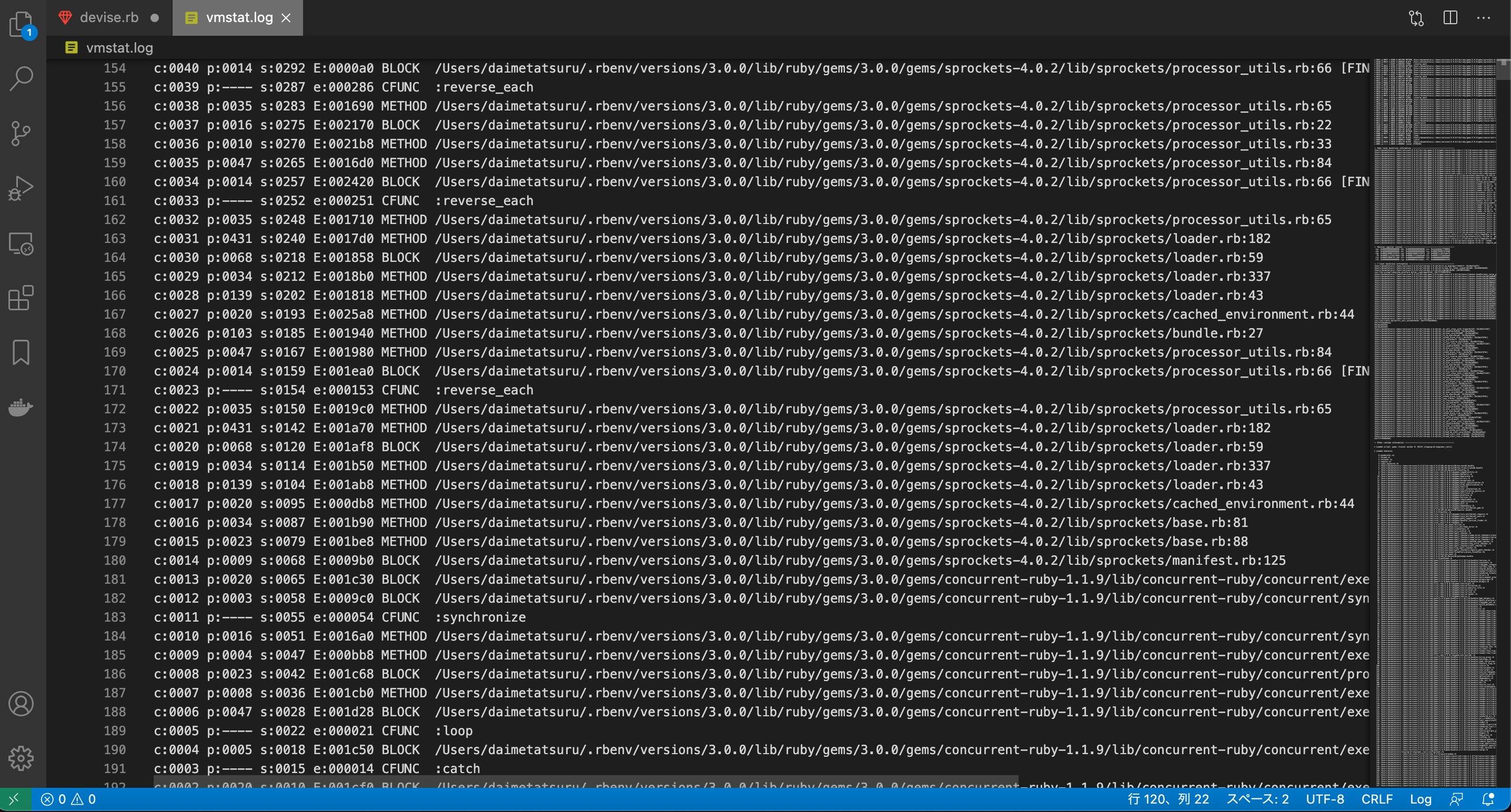Open the notifications bell in status bar
This screenshot has height=812, width=1511.
1488,799
